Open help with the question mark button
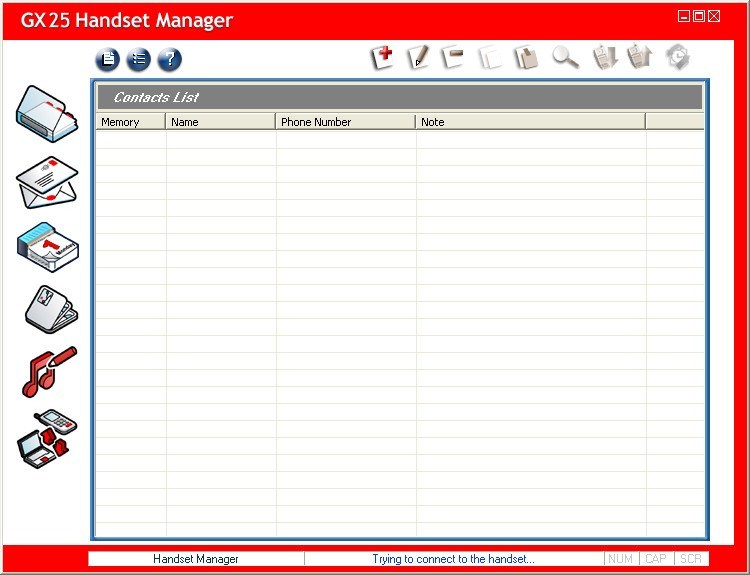 coord(170,59)
